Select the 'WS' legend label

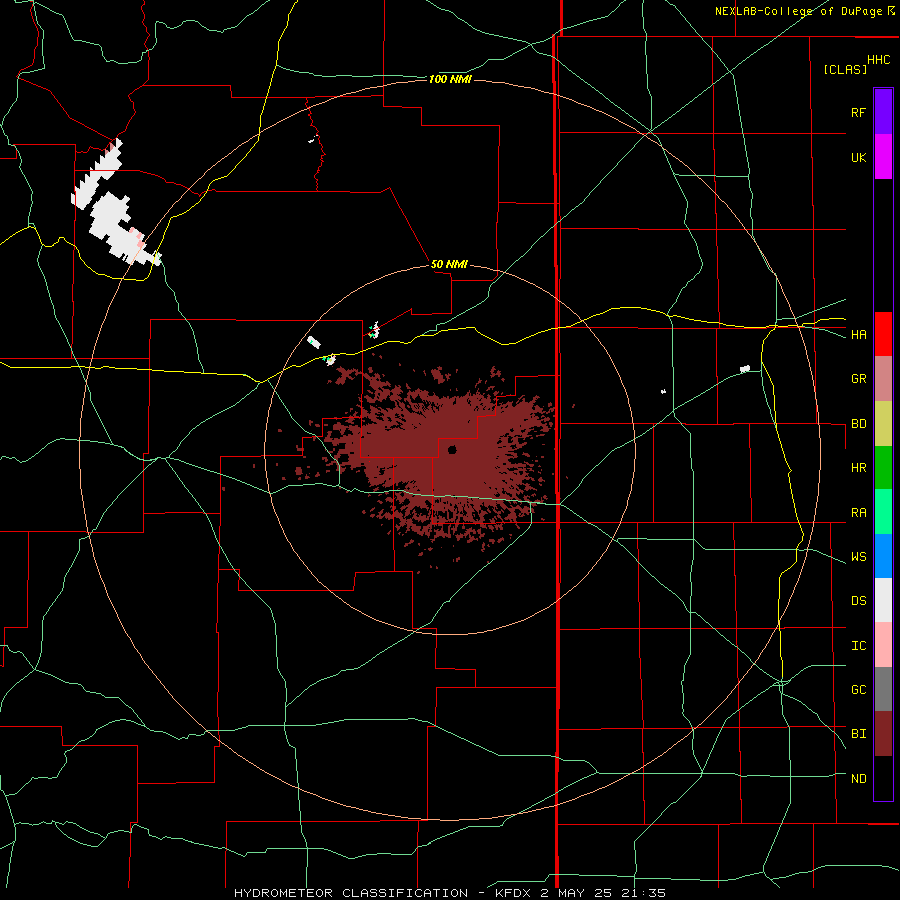coord(858,557)
